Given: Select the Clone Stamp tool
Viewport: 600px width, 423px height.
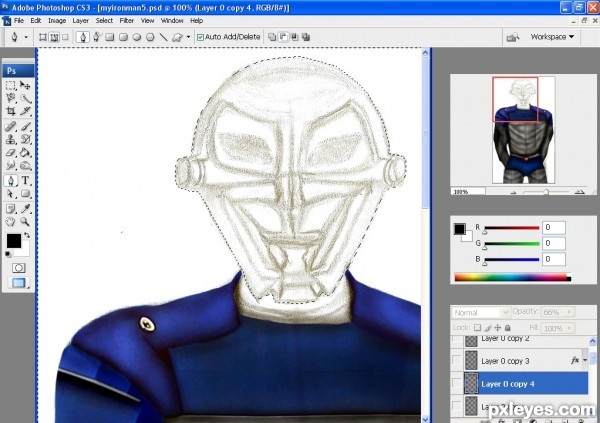Looking at the screenshot, I should tap(11, 139).
